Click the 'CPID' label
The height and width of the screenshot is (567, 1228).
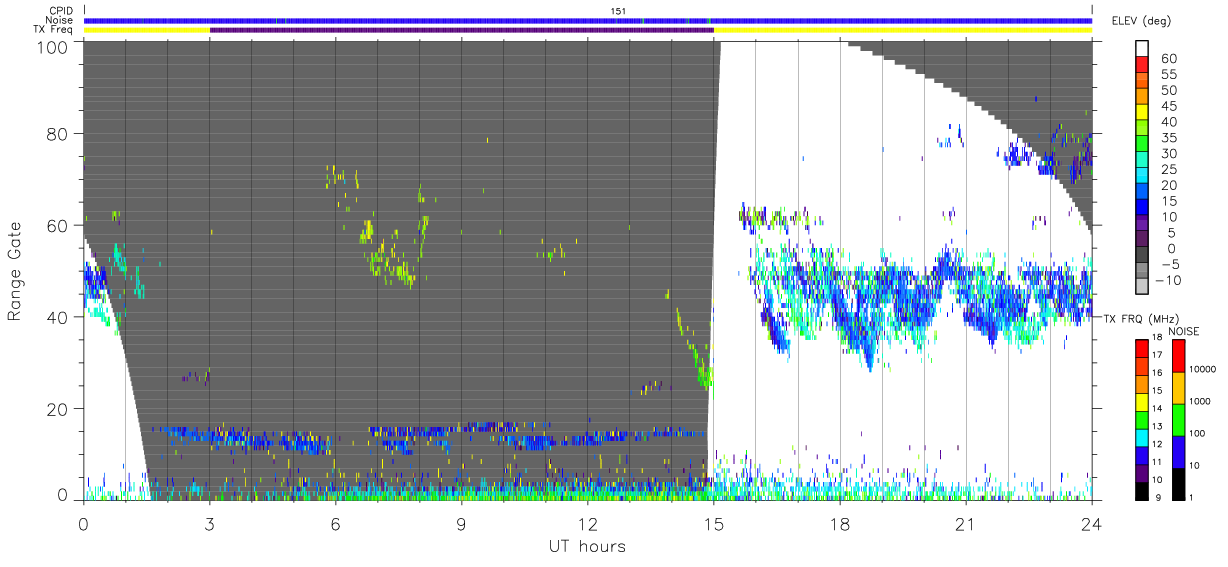pos(61,11)
